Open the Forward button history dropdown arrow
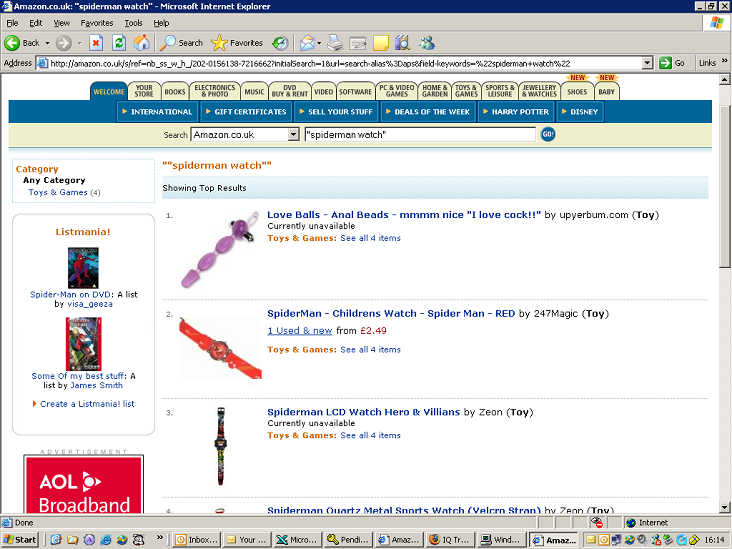Screen dimensions: 732x549 tap(79, 43)
